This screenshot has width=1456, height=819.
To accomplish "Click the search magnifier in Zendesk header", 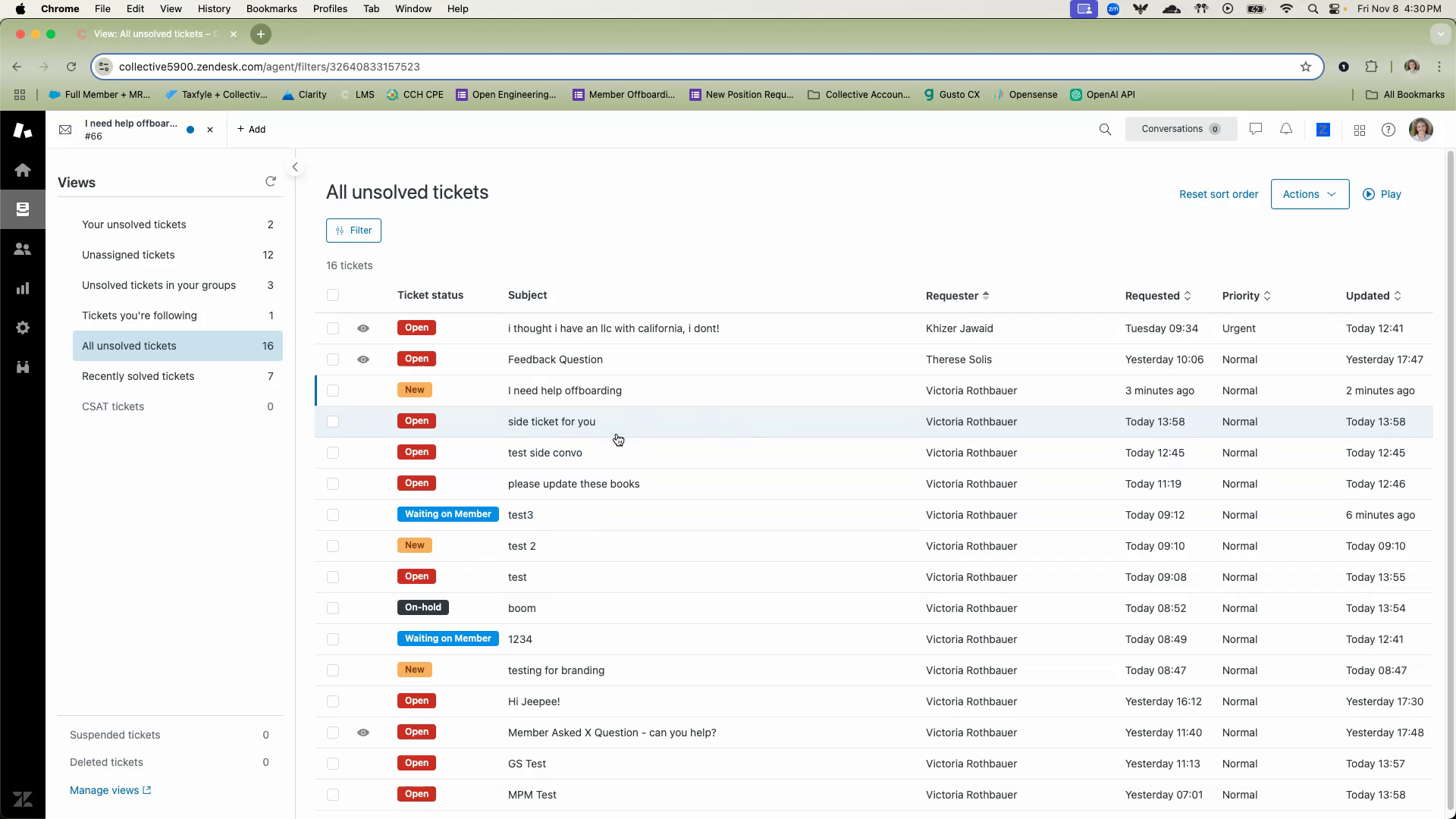I will tap(1105, 130).
